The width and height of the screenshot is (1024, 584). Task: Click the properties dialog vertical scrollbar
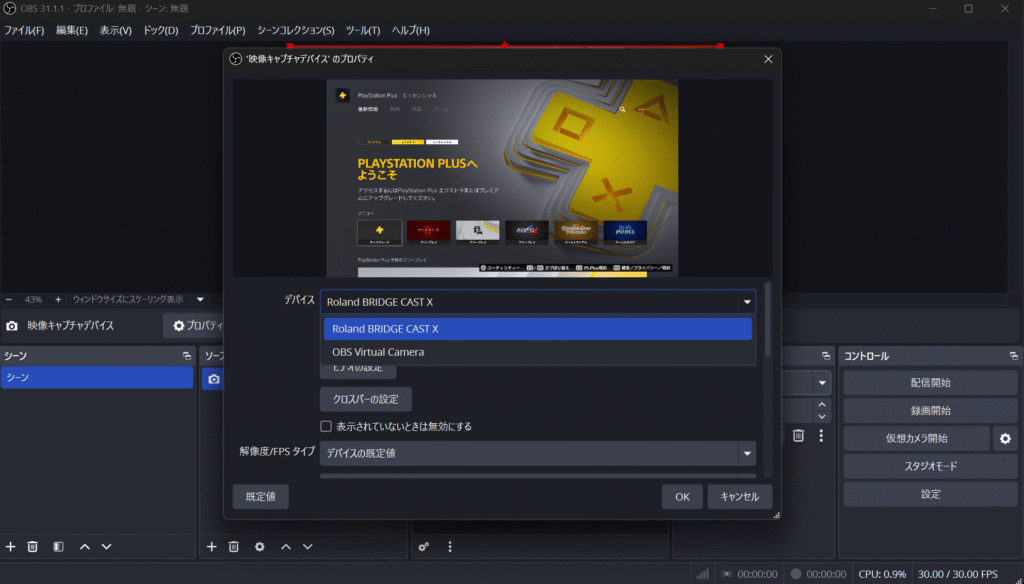click(768, 320)
